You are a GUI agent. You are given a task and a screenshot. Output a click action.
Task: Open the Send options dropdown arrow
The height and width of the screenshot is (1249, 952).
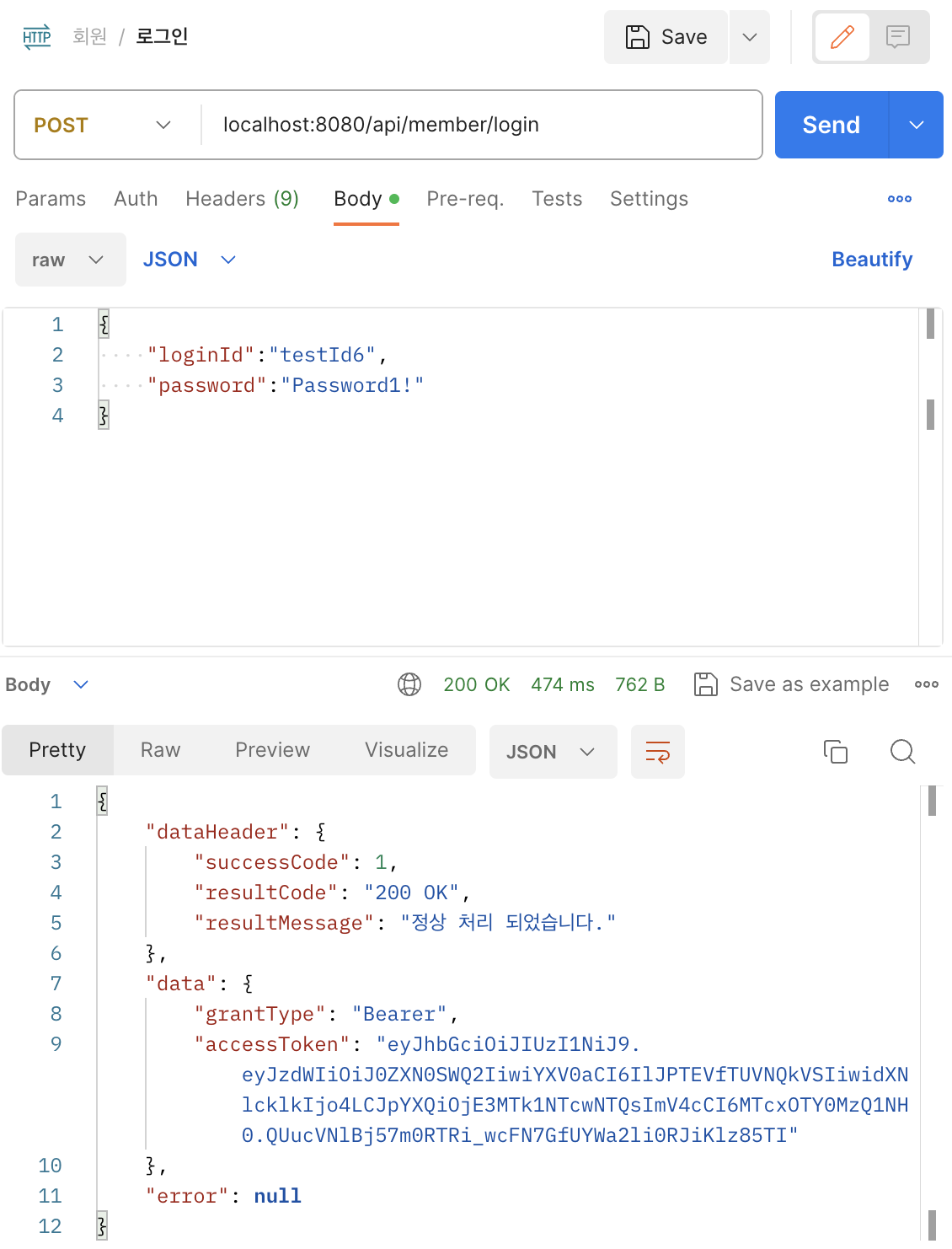[x=917, y=125]
